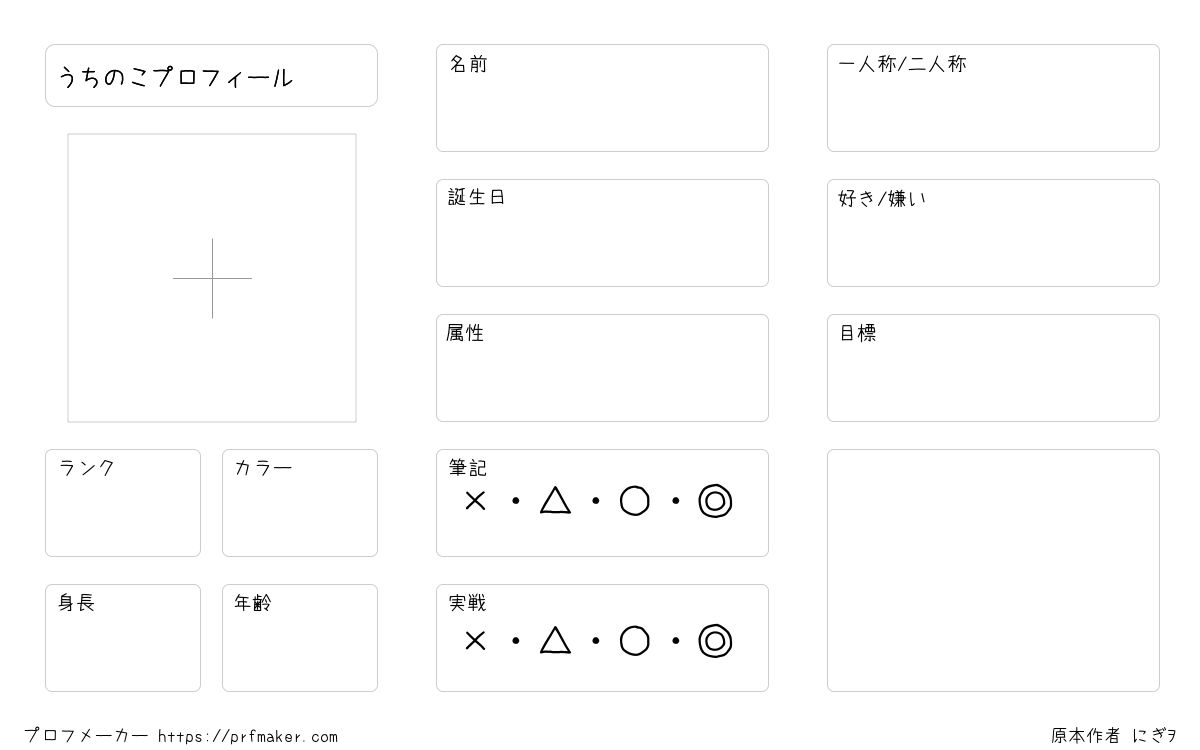Screen dimensions: 1200x750
Task: Select the triangle mark in 筆記 row
Action: (x=555, y=500)
